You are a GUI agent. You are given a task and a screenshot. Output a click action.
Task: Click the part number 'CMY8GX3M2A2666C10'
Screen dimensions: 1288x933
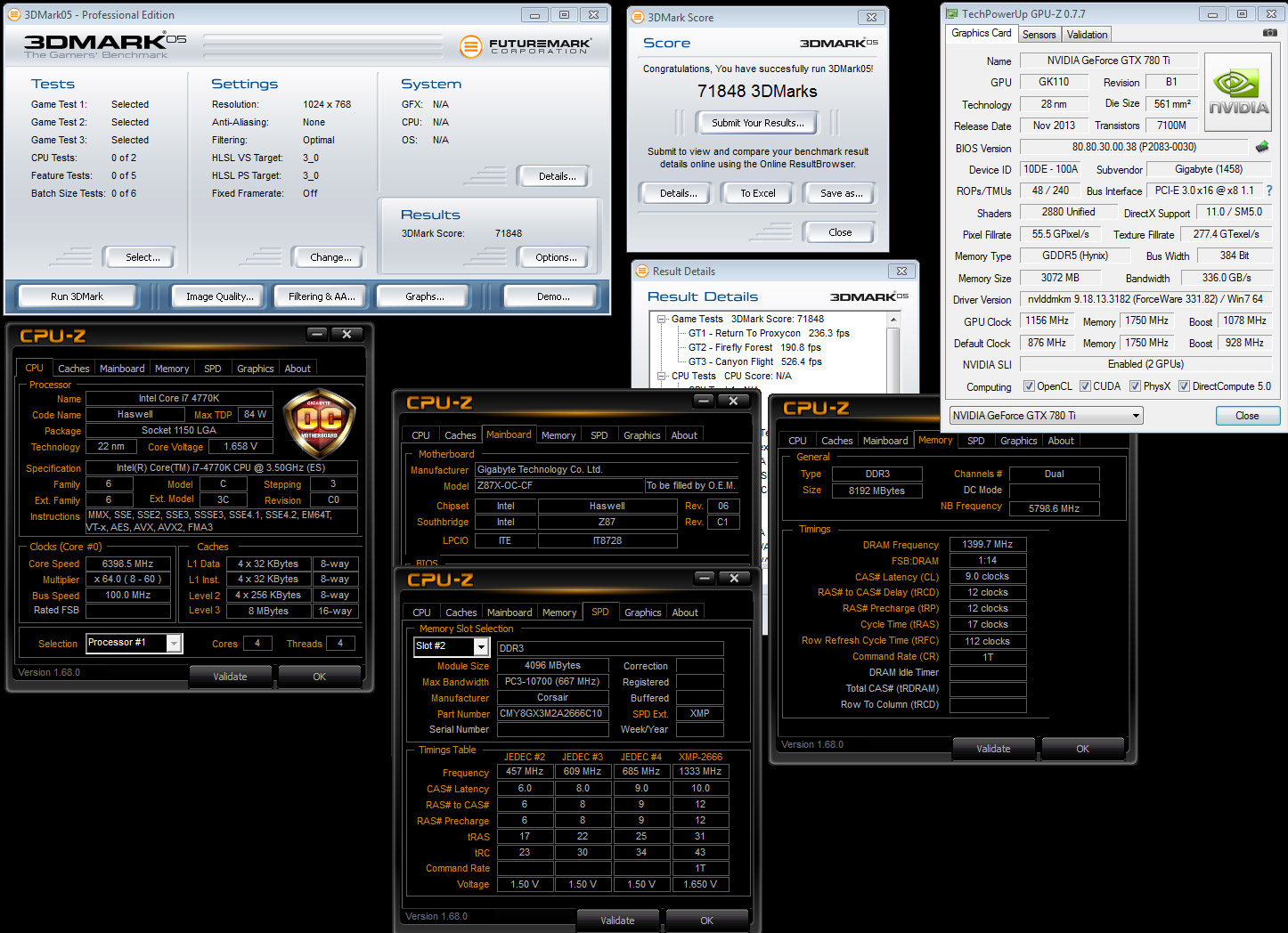551,714
